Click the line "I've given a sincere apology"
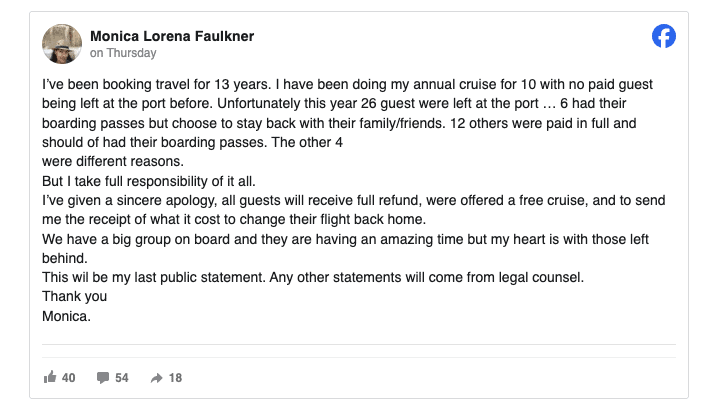 pyautogui.click(x=354, y=201)
